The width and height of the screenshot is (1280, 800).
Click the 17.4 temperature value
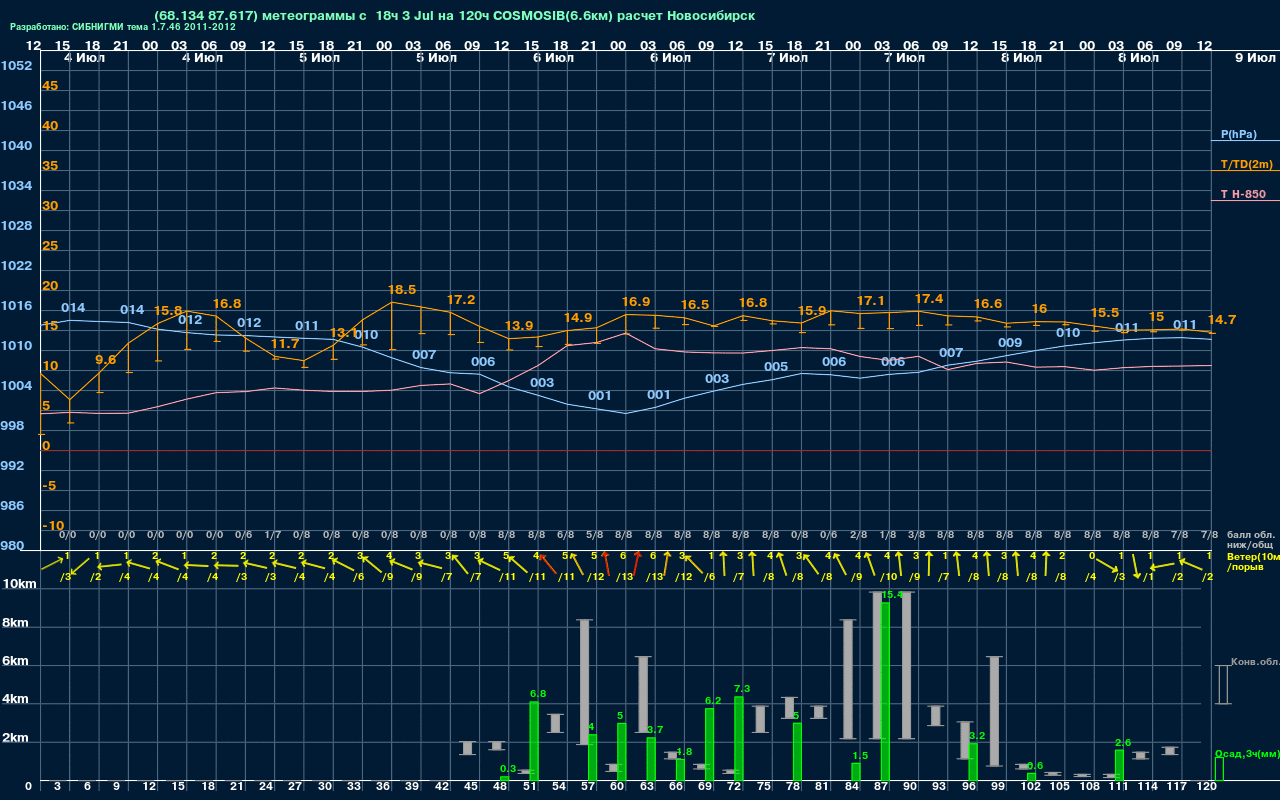[x=929, y=299]
